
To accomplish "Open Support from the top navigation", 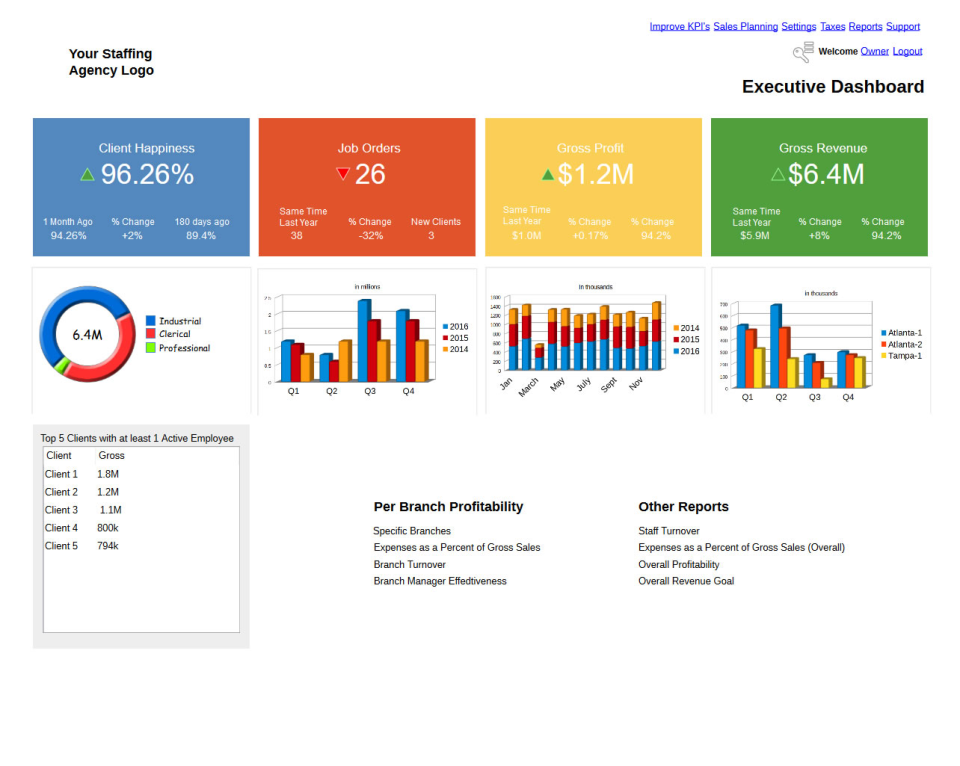I will [903, 26].
